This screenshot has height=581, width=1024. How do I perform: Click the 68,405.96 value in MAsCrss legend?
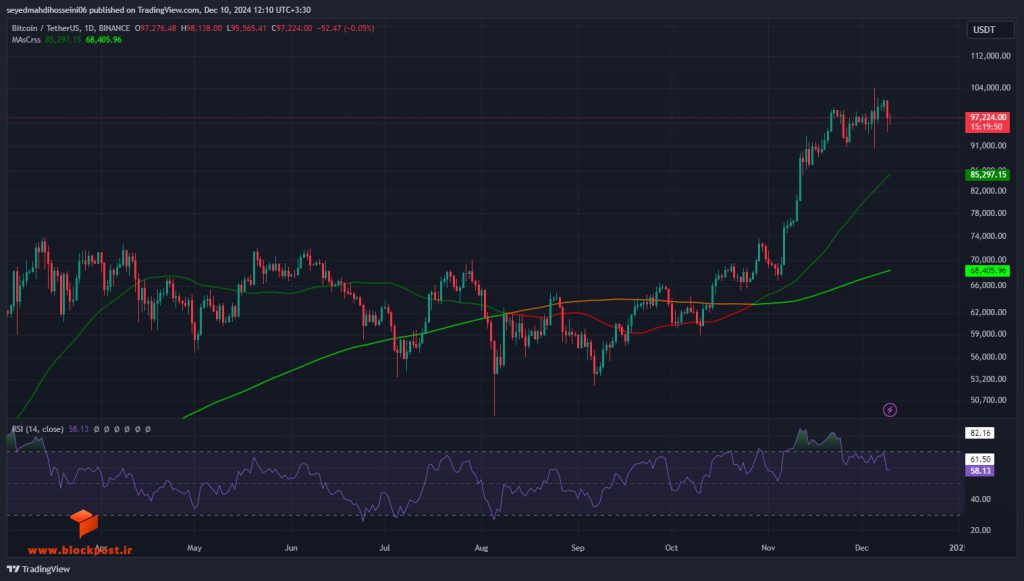tap(103, 40)
